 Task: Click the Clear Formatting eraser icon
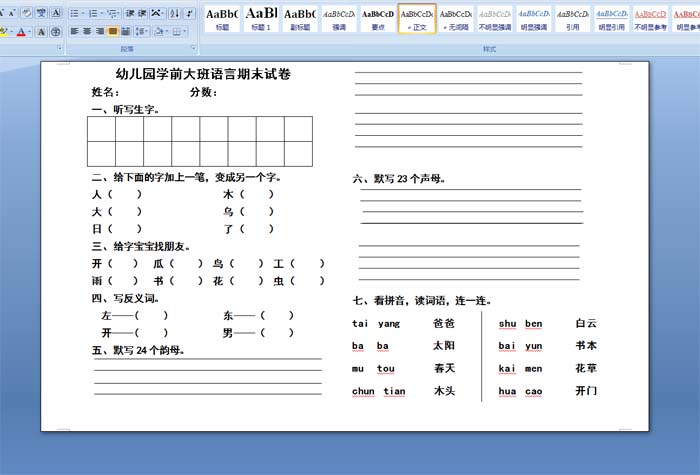coord(27,13)
